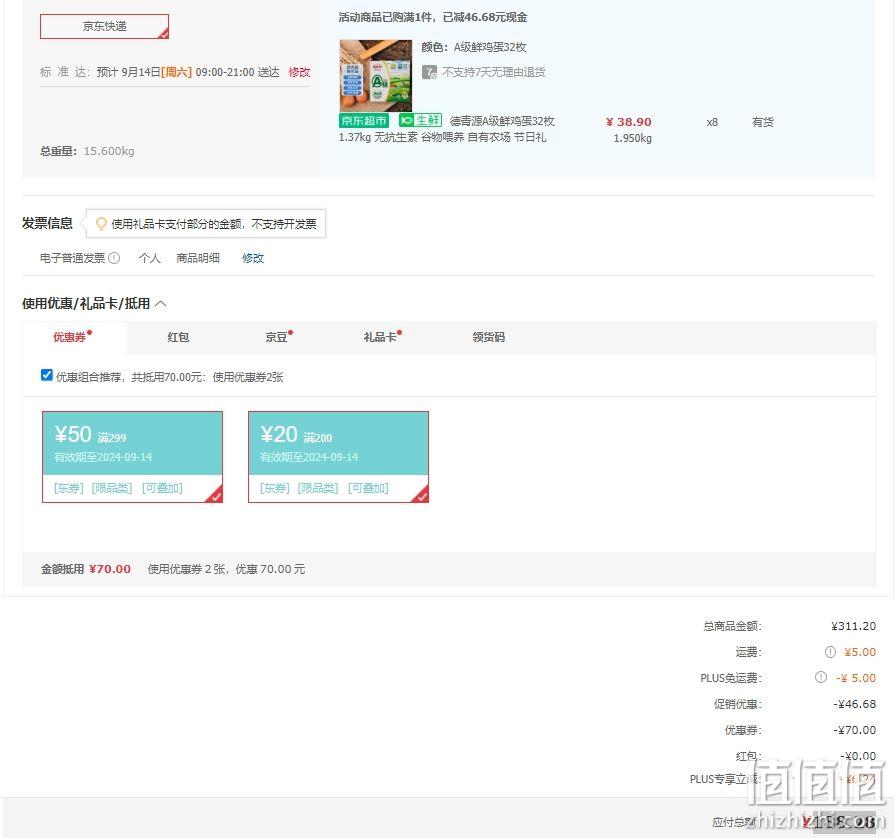The image size is (895, 838).
Task: Click the 优惠券 -¥70.00 value in summary
Action: tap(854, 730)
